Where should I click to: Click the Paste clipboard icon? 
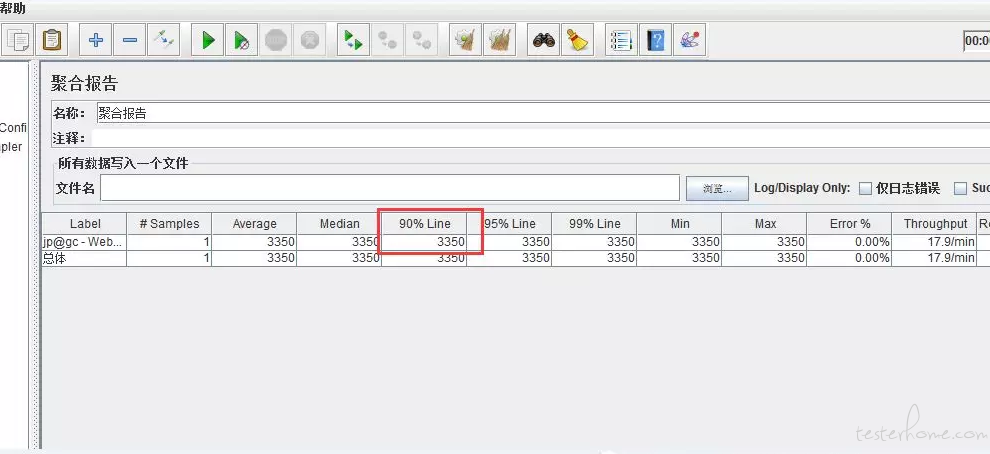52,40
